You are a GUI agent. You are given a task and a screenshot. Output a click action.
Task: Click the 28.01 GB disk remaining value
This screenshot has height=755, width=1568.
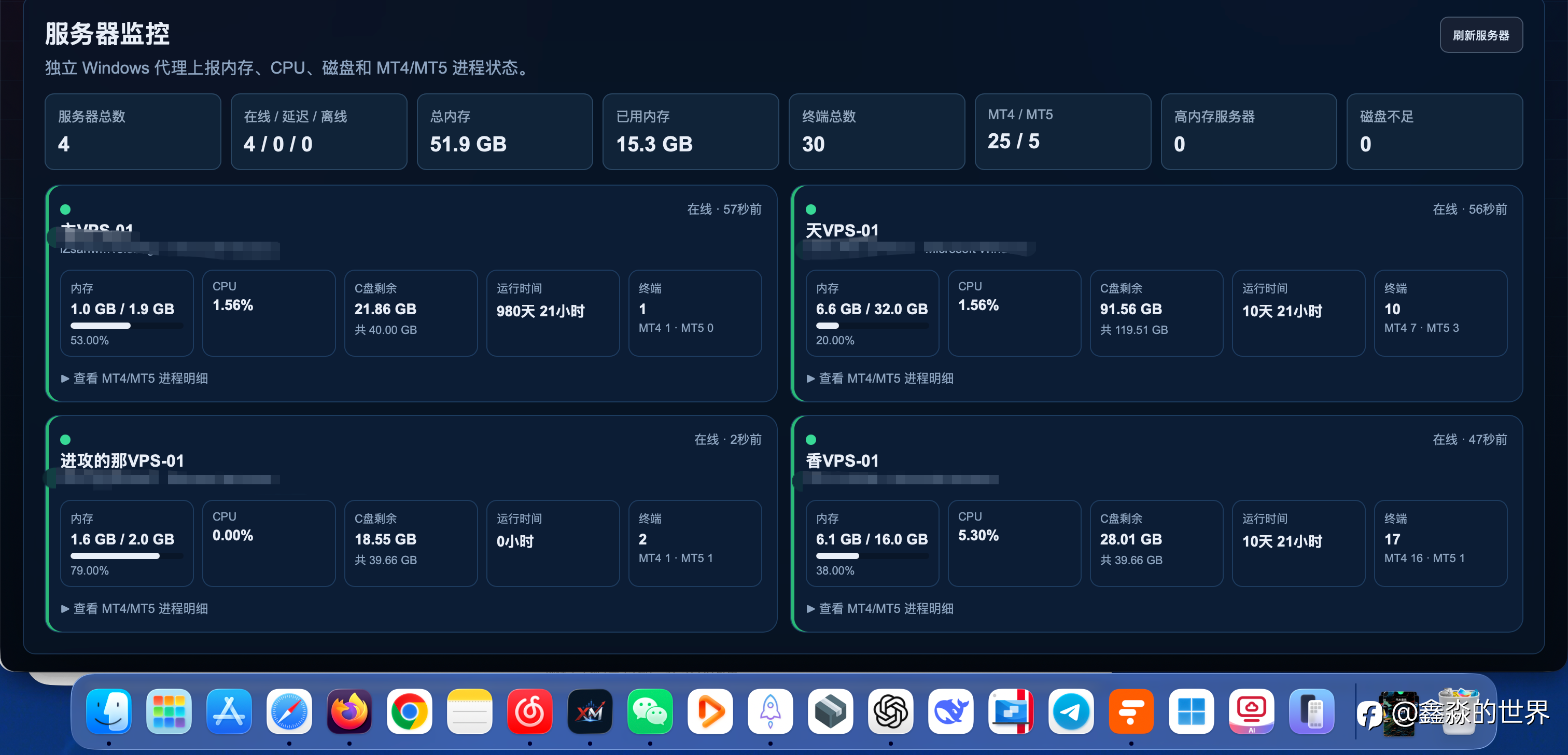1131,539
